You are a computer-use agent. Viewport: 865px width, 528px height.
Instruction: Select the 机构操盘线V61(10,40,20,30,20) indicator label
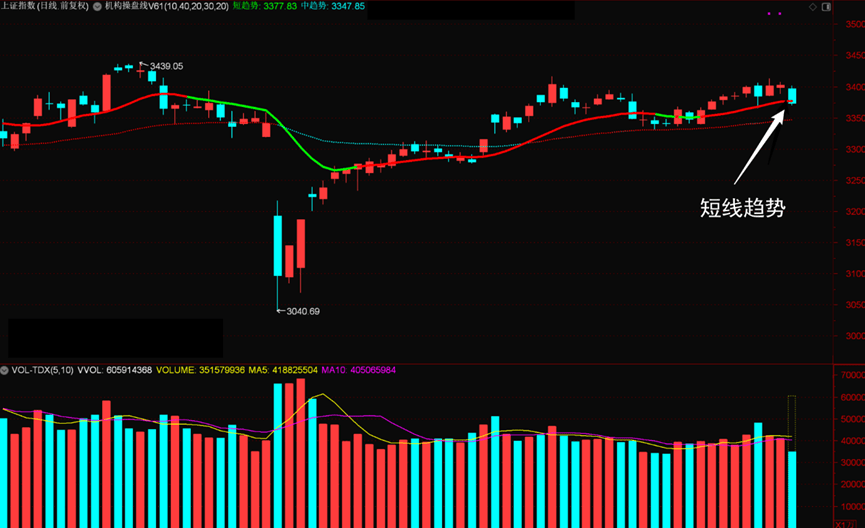coord(167,6)
